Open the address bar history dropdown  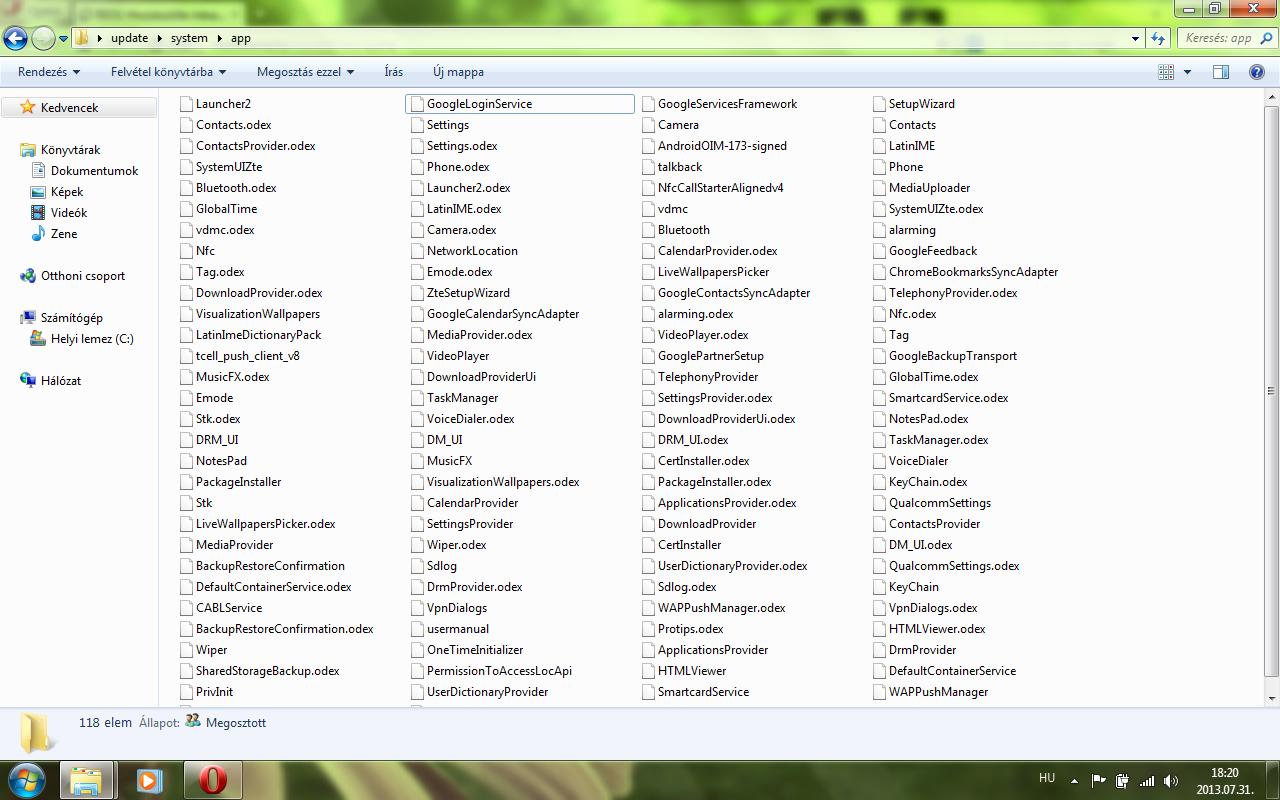1135,38
